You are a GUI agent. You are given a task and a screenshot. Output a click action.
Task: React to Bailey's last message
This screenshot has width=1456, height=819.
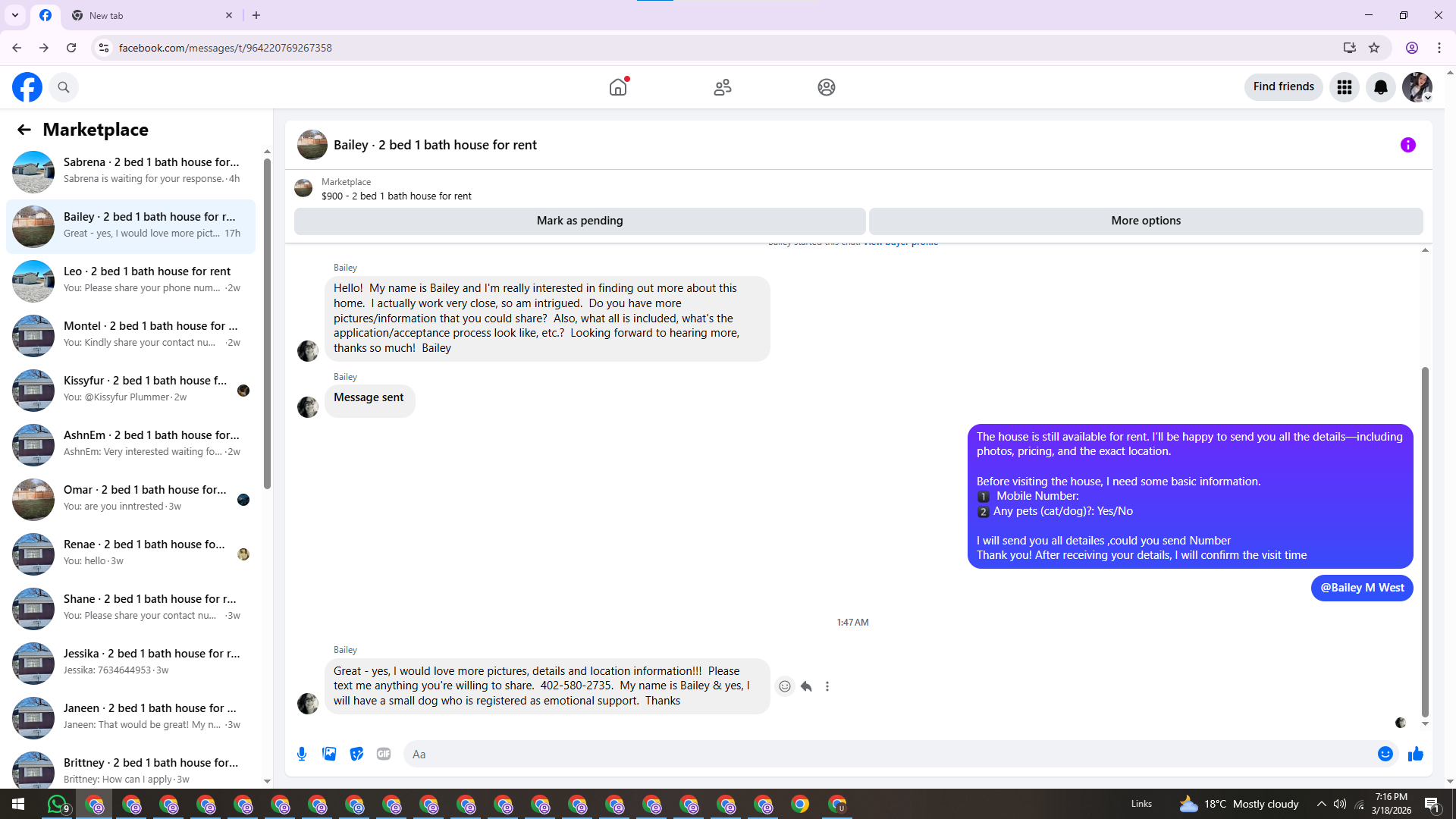[x=785, y=686]
